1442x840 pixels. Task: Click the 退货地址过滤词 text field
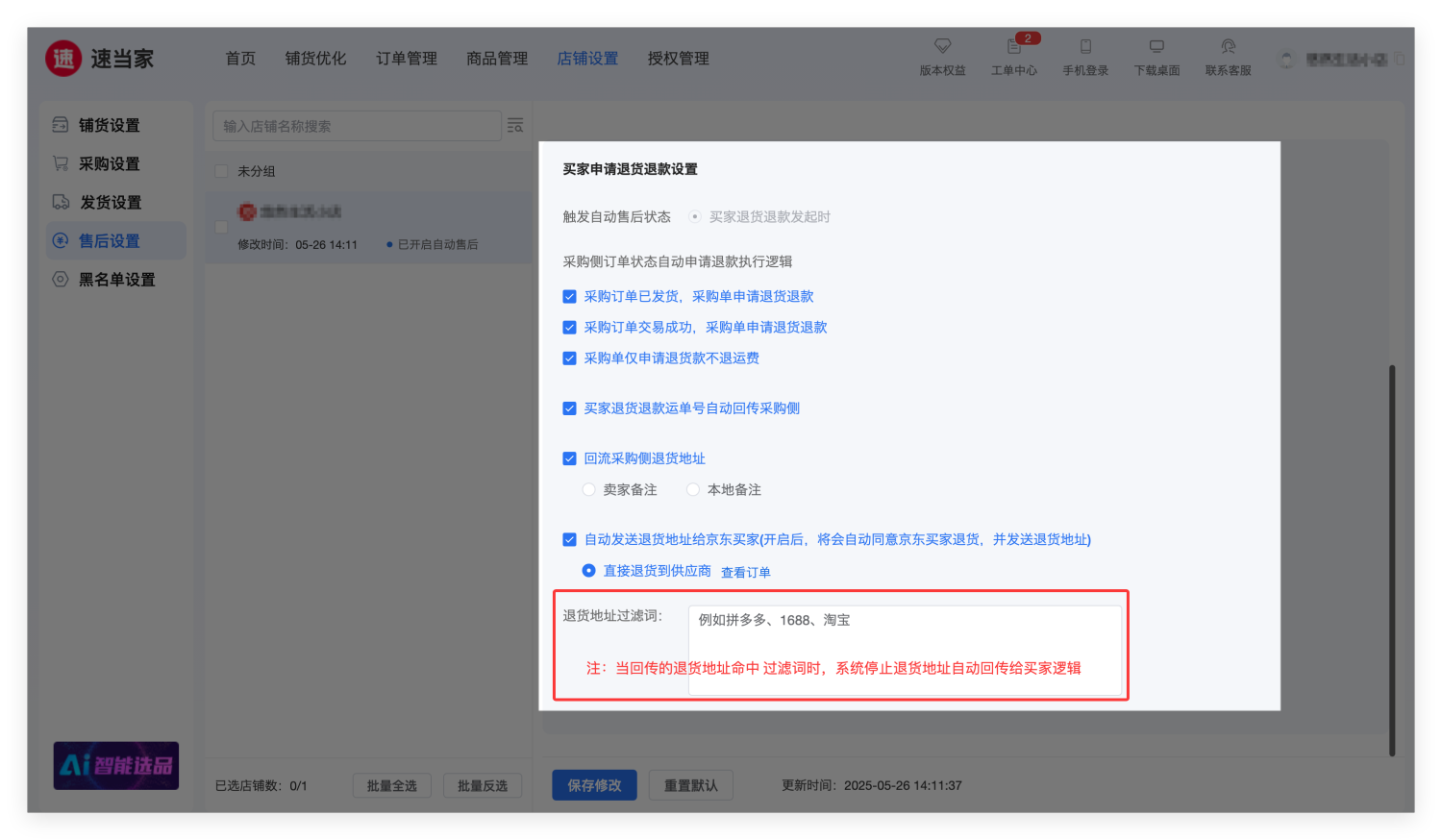[904, 634]
